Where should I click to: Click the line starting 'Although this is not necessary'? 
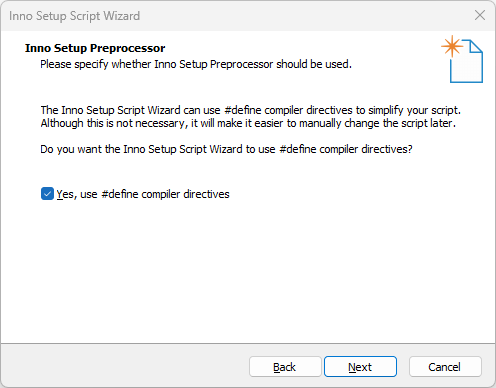(248, 123)
